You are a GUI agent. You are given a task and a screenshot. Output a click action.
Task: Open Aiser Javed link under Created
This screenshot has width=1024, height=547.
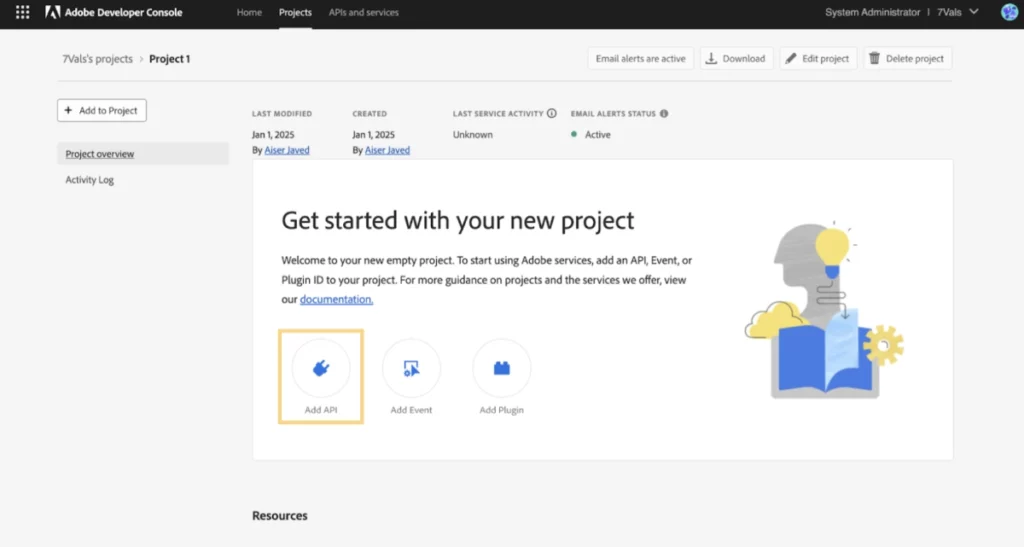coord(387,150)
